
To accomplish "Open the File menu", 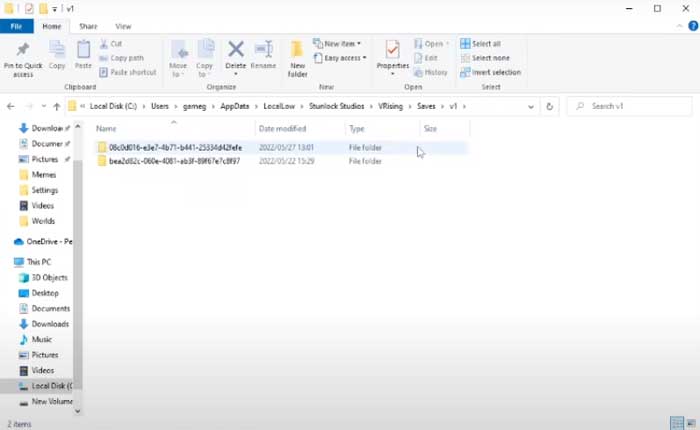I will [x=18, y=26].
